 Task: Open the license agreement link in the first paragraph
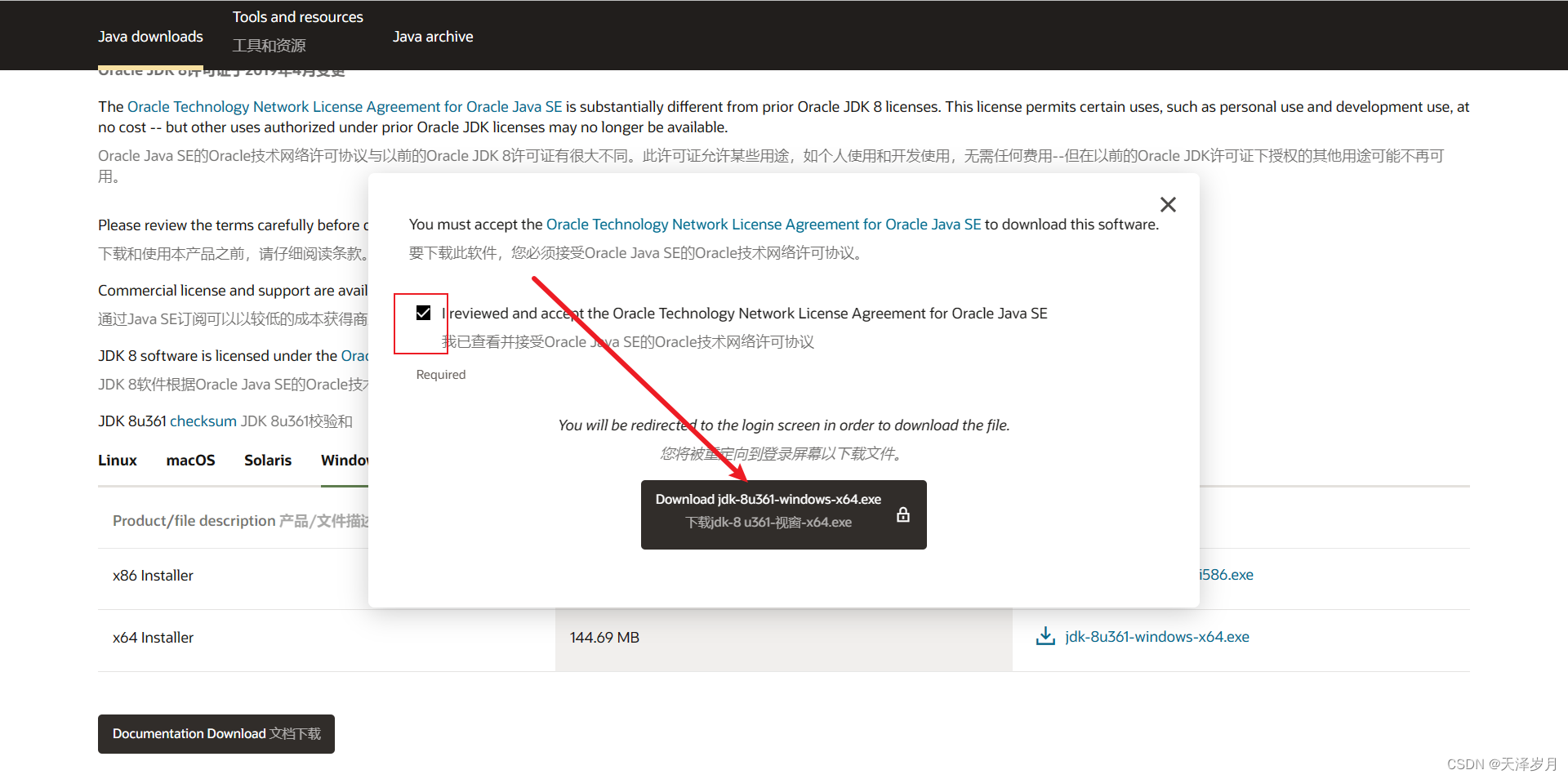pos(344,106)
